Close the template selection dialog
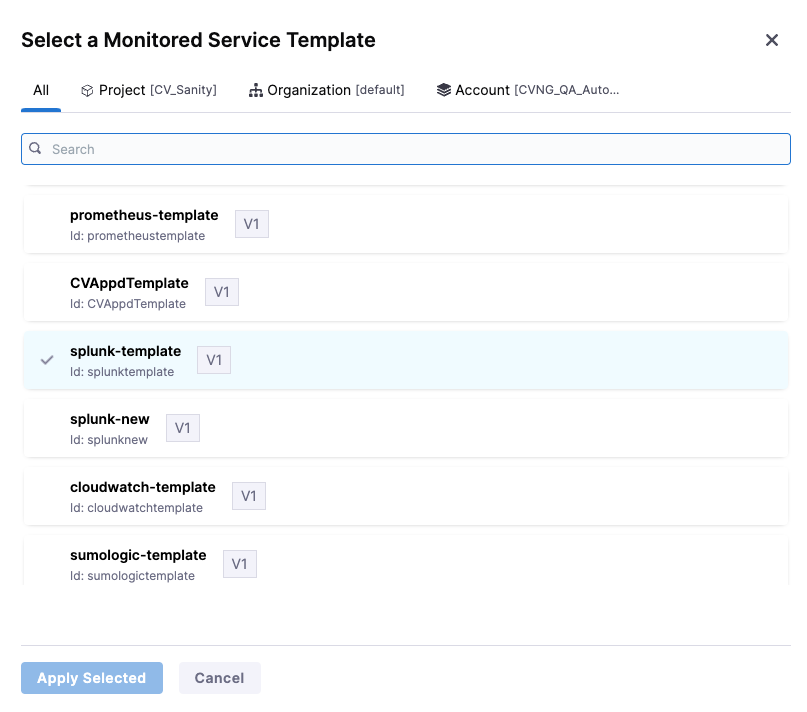The width and height of the screenshot is (807, 712). pos(771,40)
